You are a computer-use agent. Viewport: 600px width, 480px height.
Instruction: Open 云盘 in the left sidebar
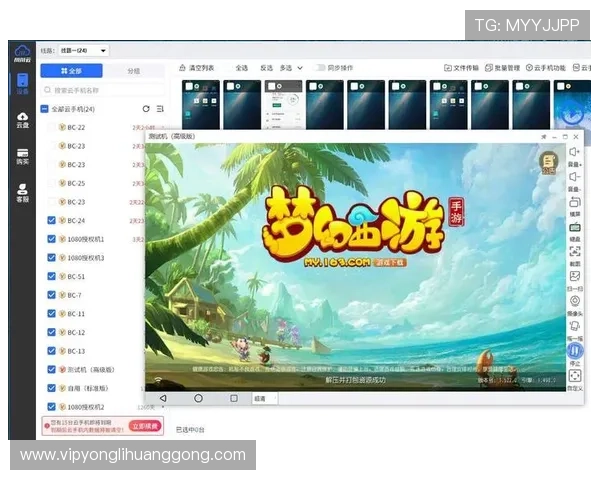(22, 119)
